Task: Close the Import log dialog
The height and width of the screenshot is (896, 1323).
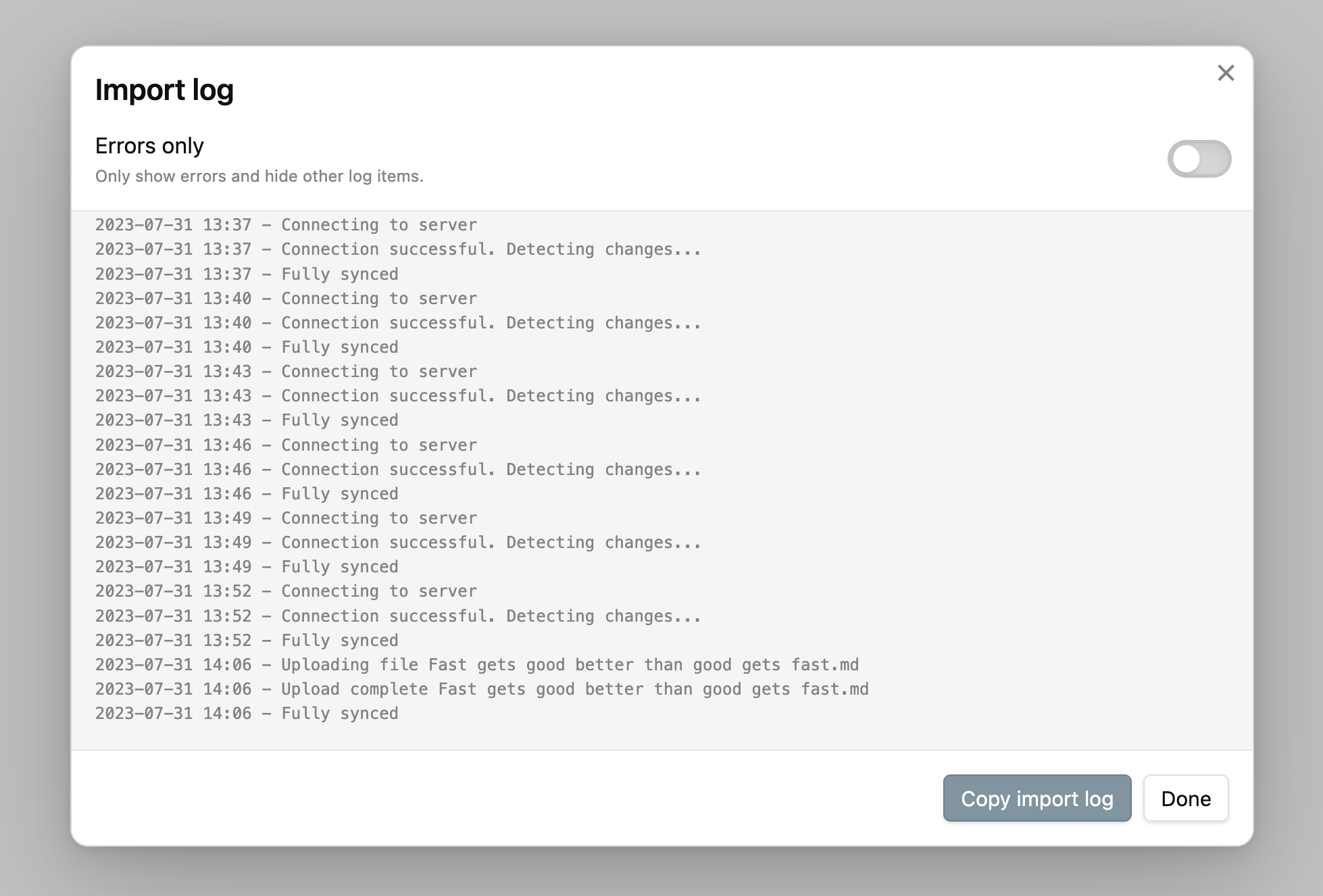Action: 1226,73
